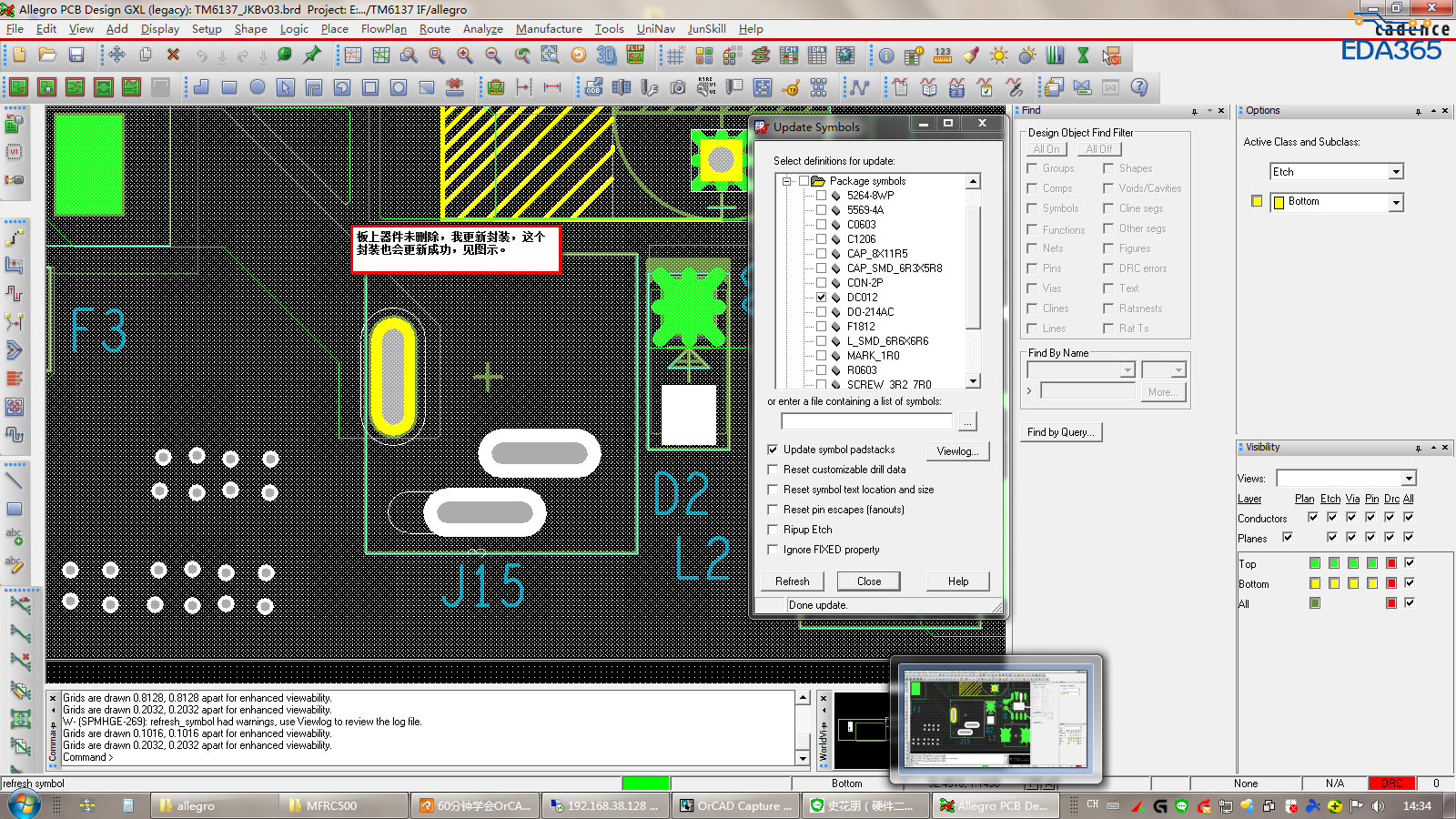Viewport: 1456px width, 819px height.
Task: Expand the Bottom subclass dropdown
Action: (x=1396, y=202)
